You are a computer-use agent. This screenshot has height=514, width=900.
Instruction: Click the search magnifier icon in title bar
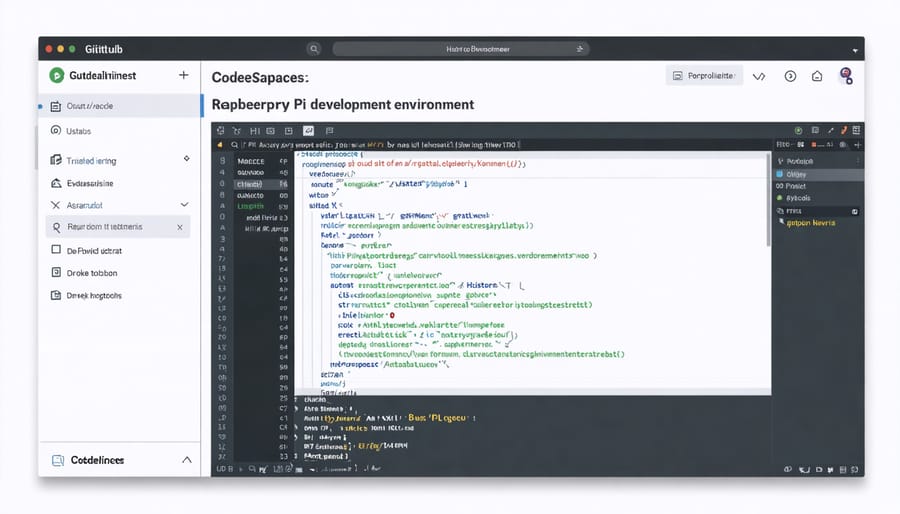tap(314, 49)
